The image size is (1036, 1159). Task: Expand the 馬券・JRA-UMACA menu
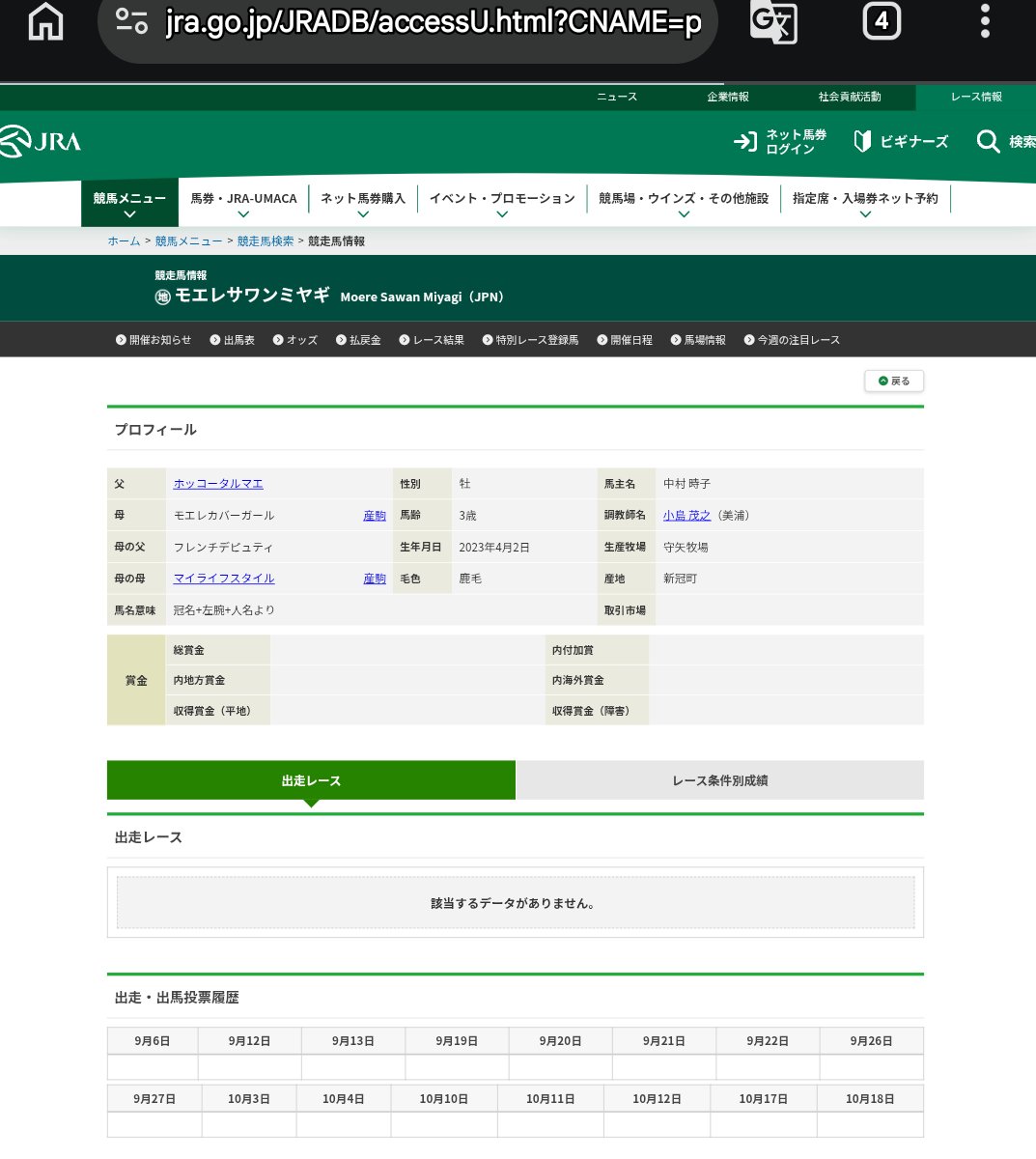point(243,203)
